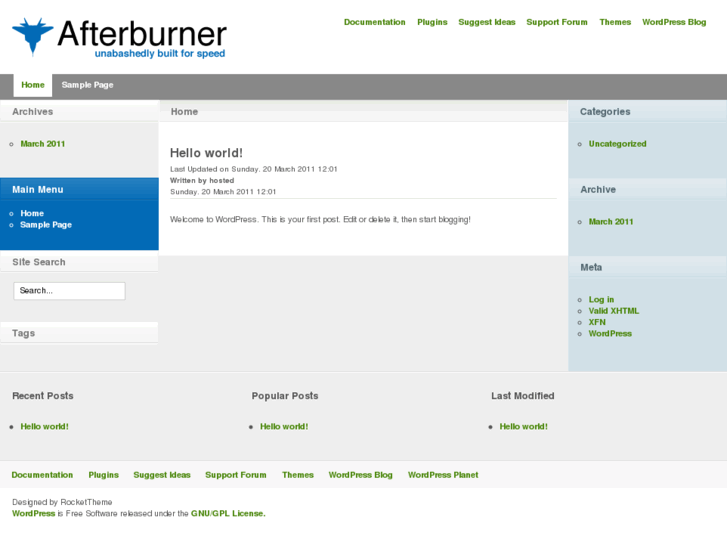Open Valid XHTML link under Meta
727x545 pixels.
613,311
